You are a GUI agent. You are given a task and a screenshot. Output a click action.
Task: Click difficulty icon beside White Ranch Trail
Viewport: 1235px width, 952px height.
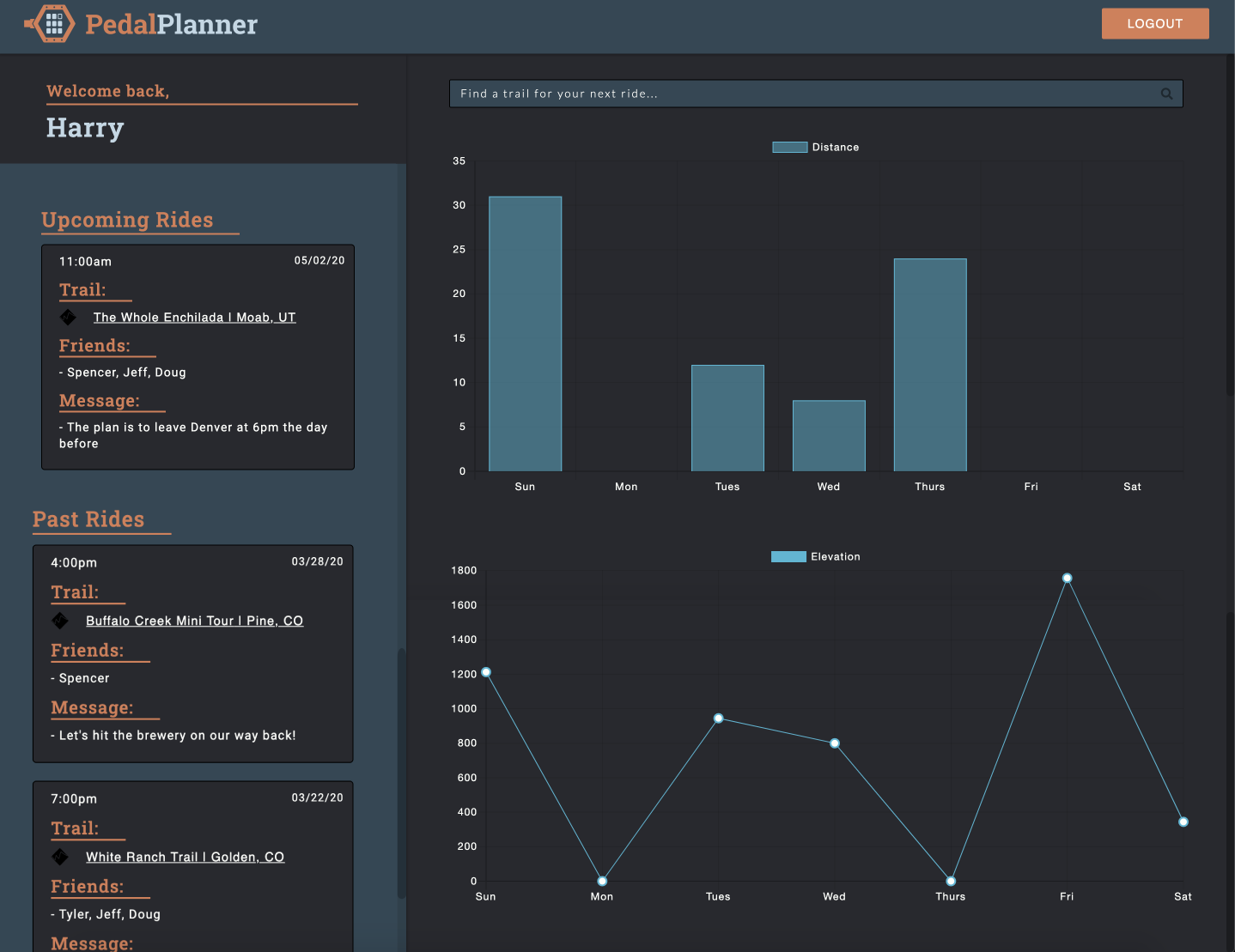60,857
